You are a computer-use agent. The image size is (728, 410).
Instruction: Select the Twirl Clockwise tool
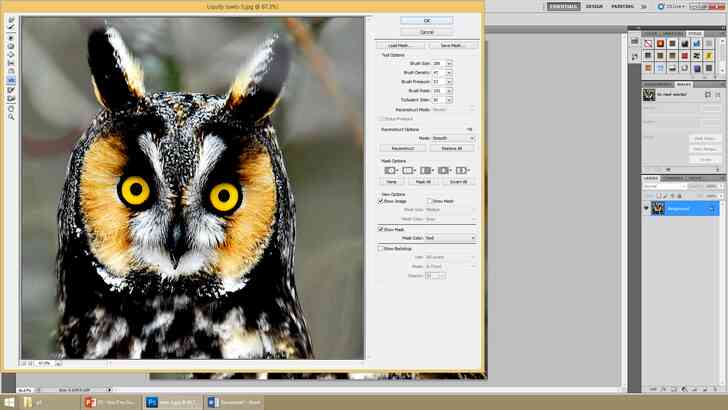click(x=11, y=37)
